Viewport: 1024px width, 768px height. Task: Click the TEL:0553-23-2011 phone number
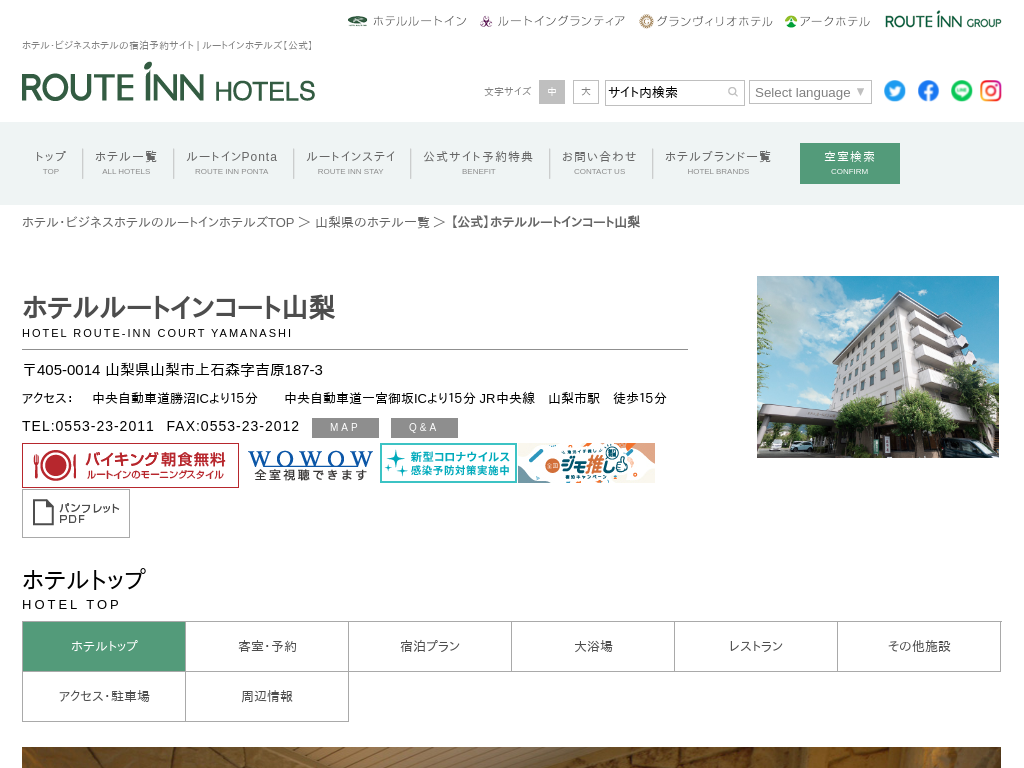tap(88, 426)
